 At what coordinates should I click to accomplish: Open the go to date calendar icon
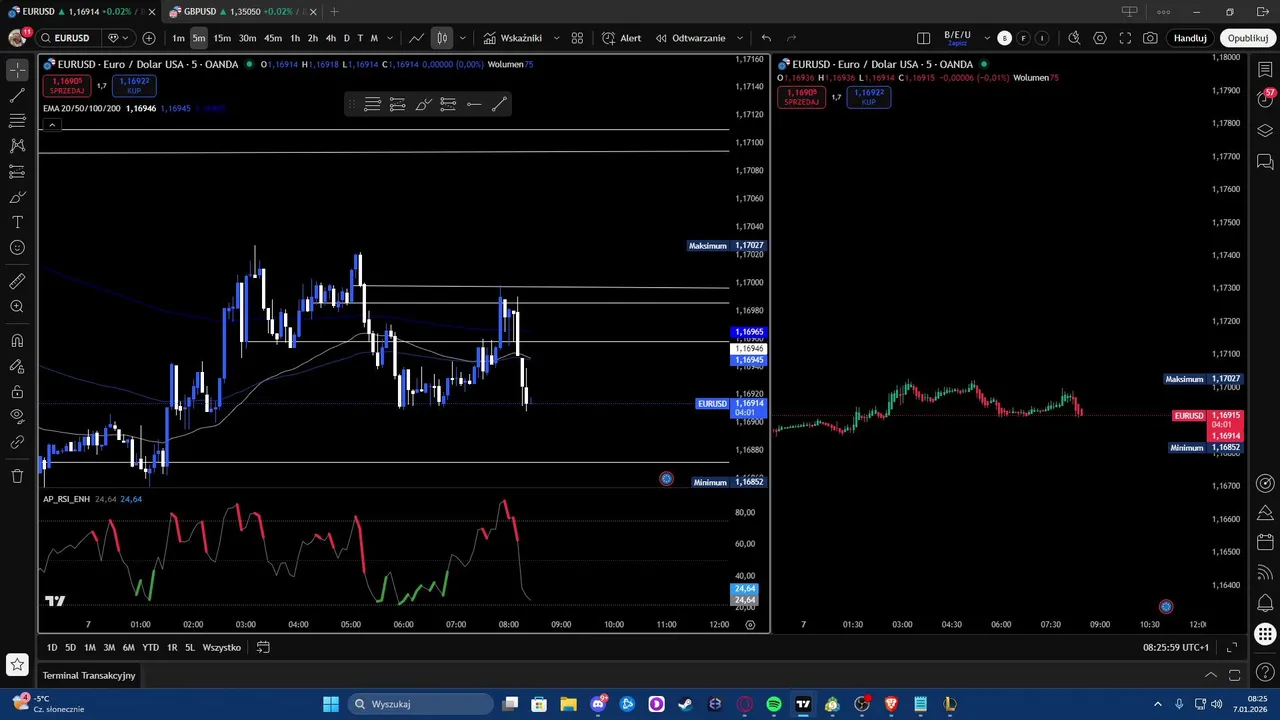pos(263,647)
